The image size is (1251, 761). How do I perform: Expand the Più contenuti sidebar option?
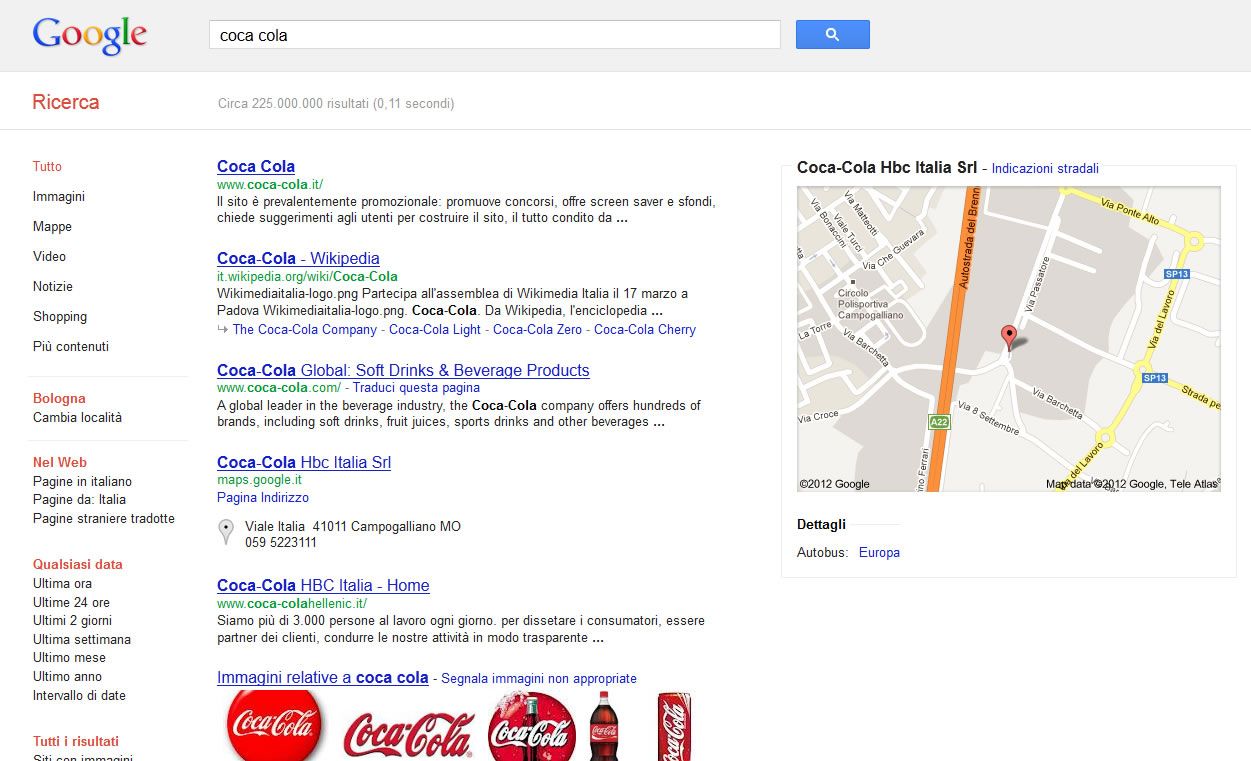coord(71,347)
